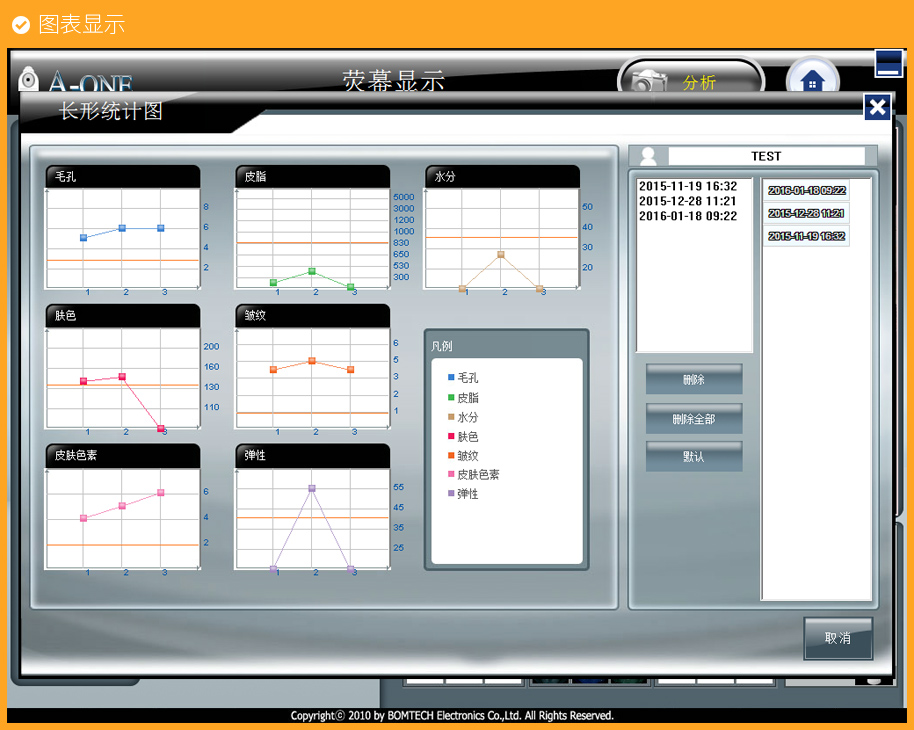This screenshot has height=730, width=914.
Task: Select record 2015-12-28 11:21 in left list
Action: click(688, 201)
